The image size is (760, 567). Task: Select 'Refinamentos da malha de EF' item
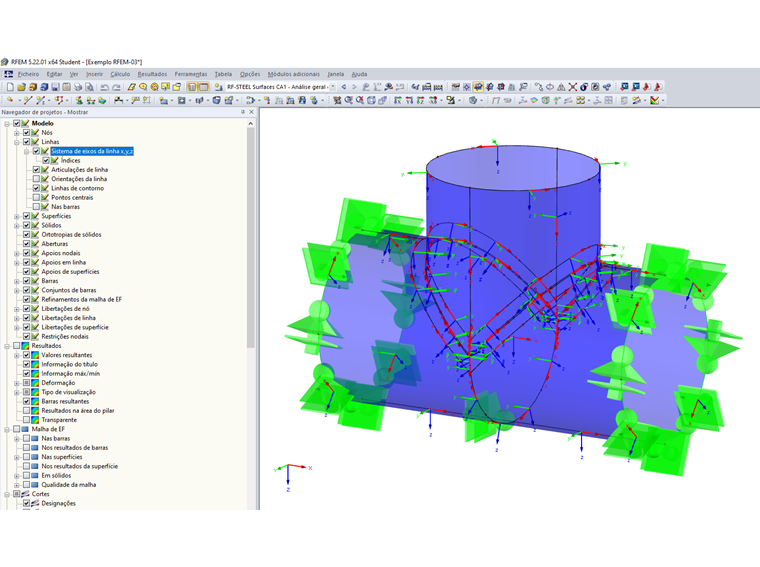point(81,299)
